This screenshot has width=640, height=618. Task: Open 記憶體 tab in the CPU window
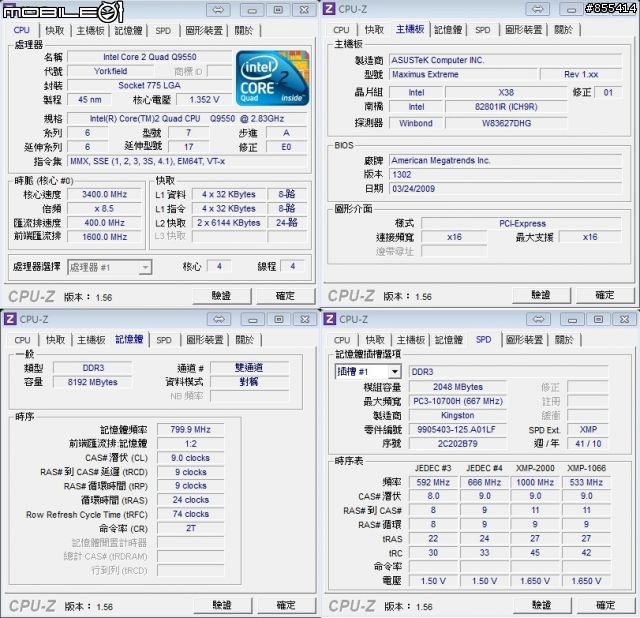coord(128,31)
